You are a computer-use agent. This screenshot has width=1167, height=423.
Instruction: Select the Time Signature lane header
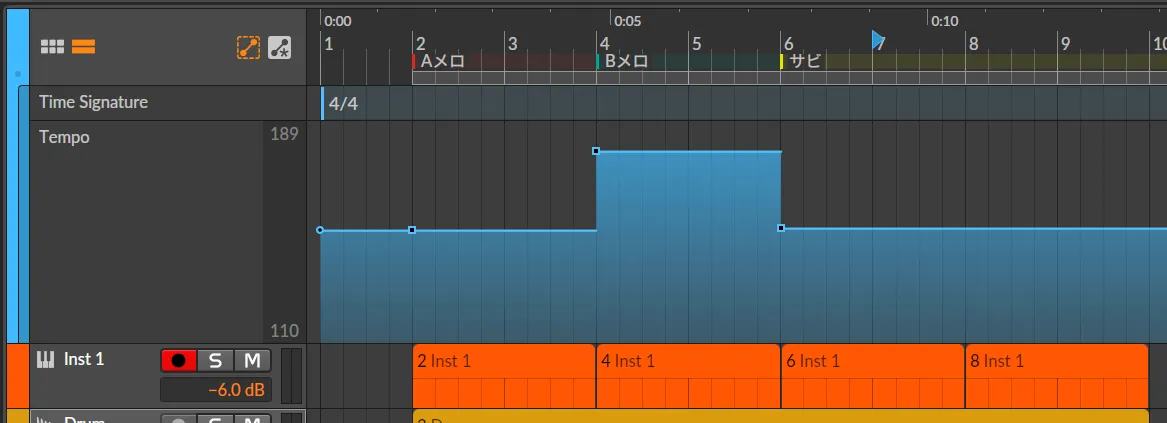[x=93, y=102]
